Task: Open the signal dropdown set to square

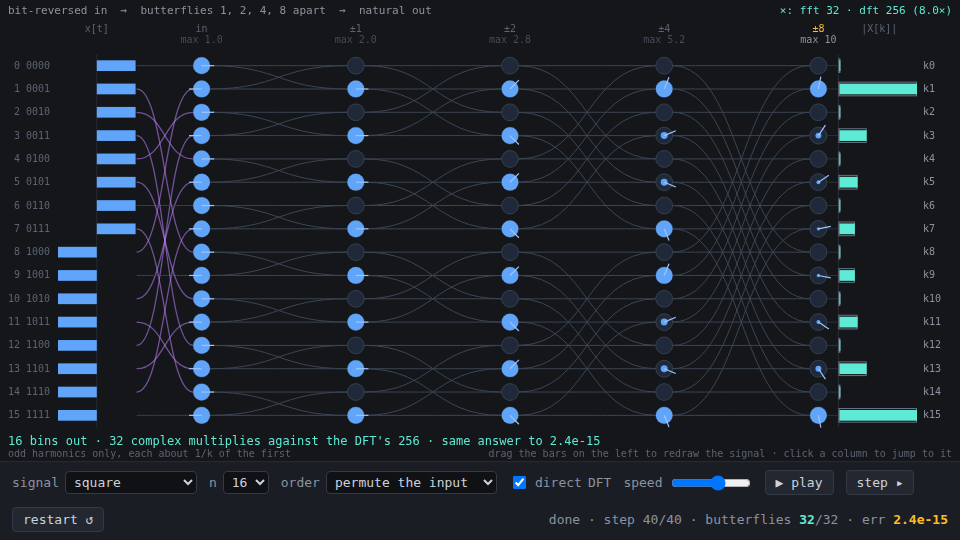Action: pyautogui.click(x=130, y=482)
